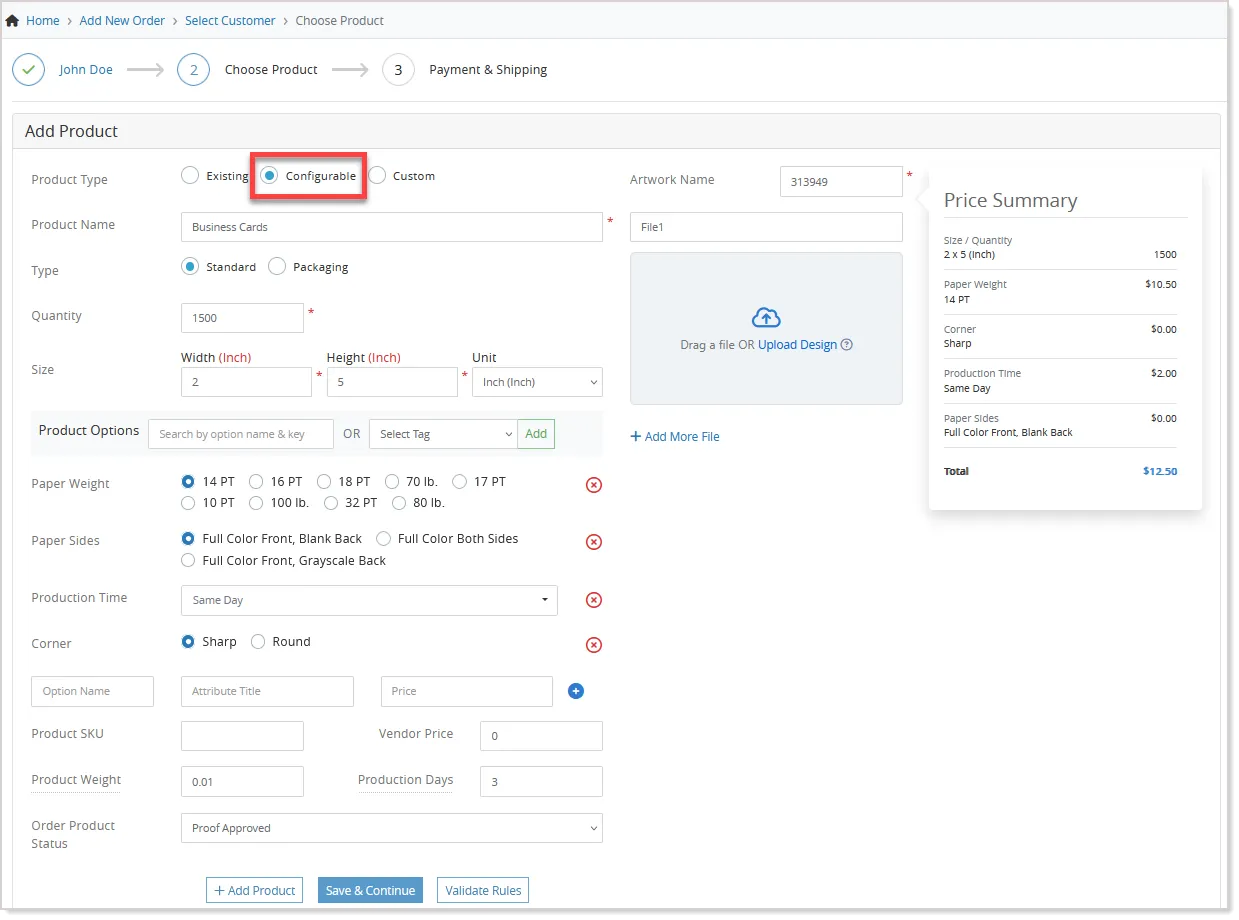Viewport: 1239px width, 920px height.
Task: Remove the Paper Weight option
Action: (x=593, y=485)
